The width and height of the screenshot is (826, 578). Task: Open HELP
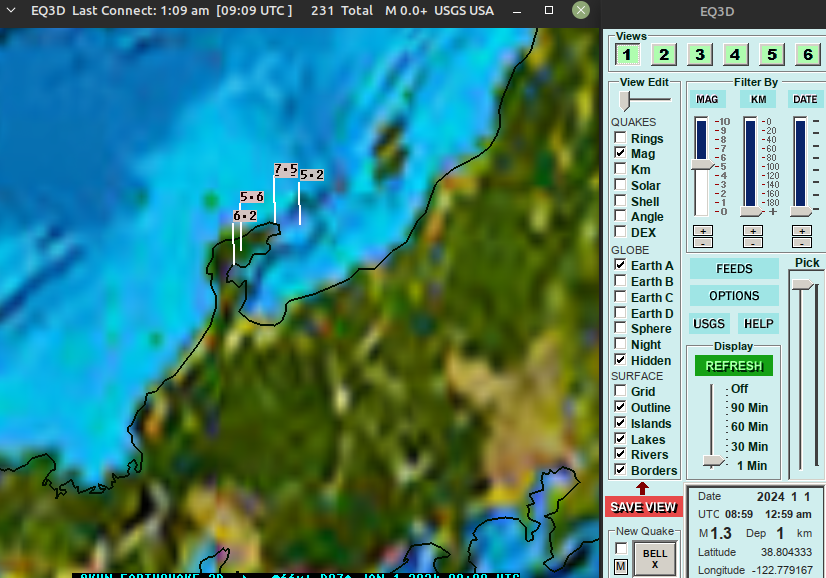pyautogui.click(x=759, y=324)
